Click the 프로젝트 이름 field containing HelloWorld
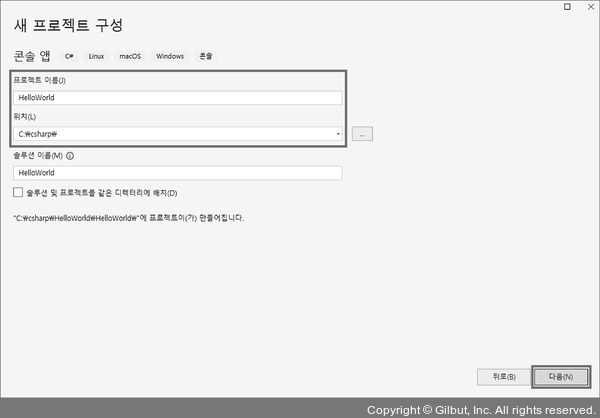The image size is (600, 418). (x=178, y=98)
